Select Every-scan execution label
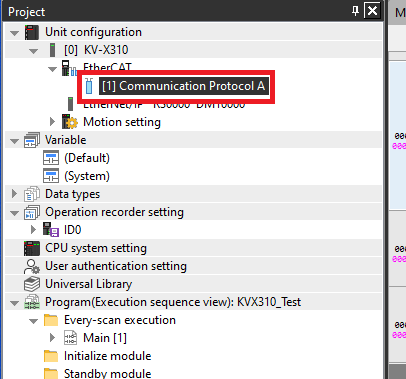Viewport: 406px width, 379px height. click(x=120, y=320)
